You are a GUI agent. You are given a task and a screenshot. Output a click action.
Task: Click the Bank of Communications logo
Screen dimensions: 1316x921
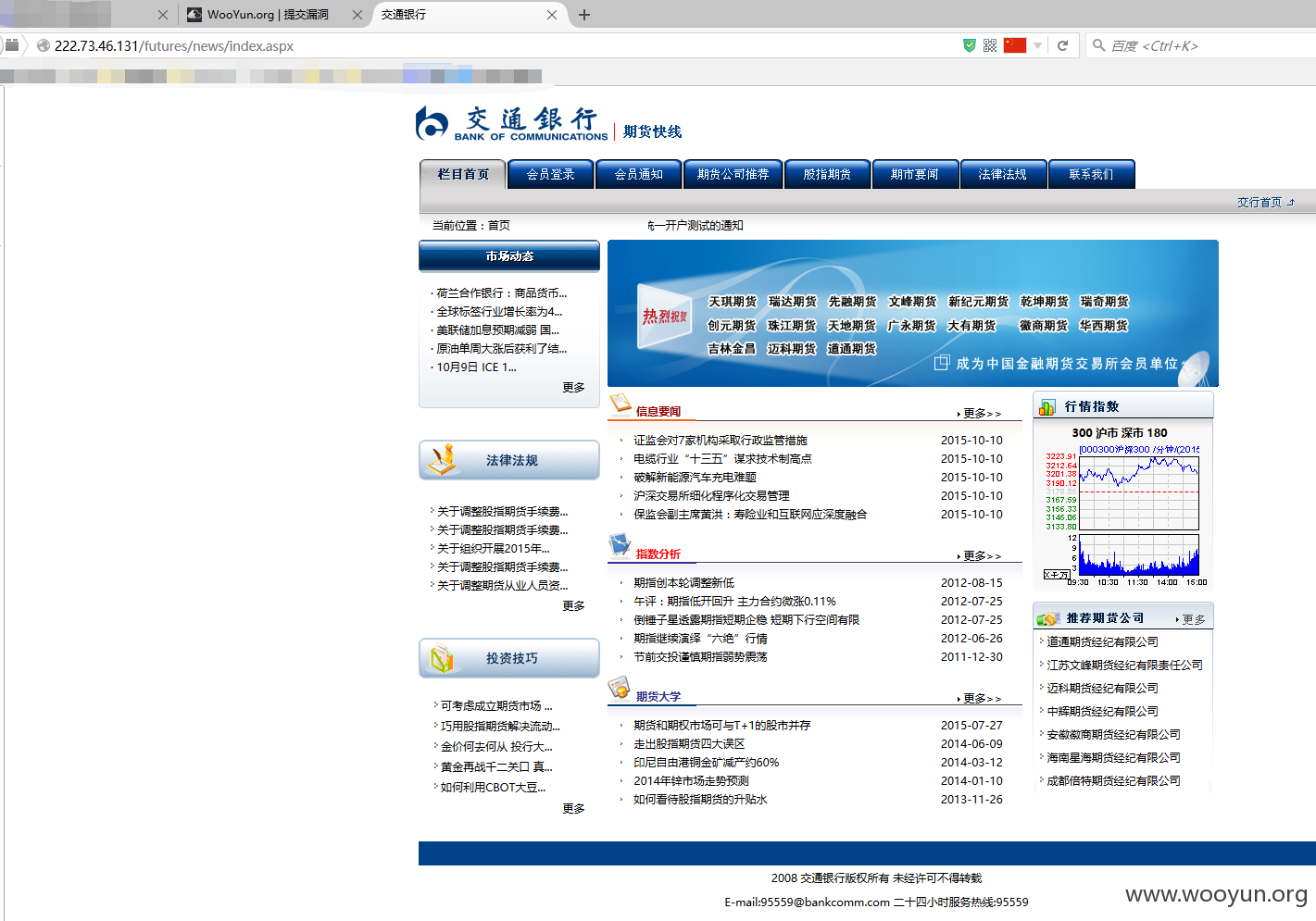point(511,123)
